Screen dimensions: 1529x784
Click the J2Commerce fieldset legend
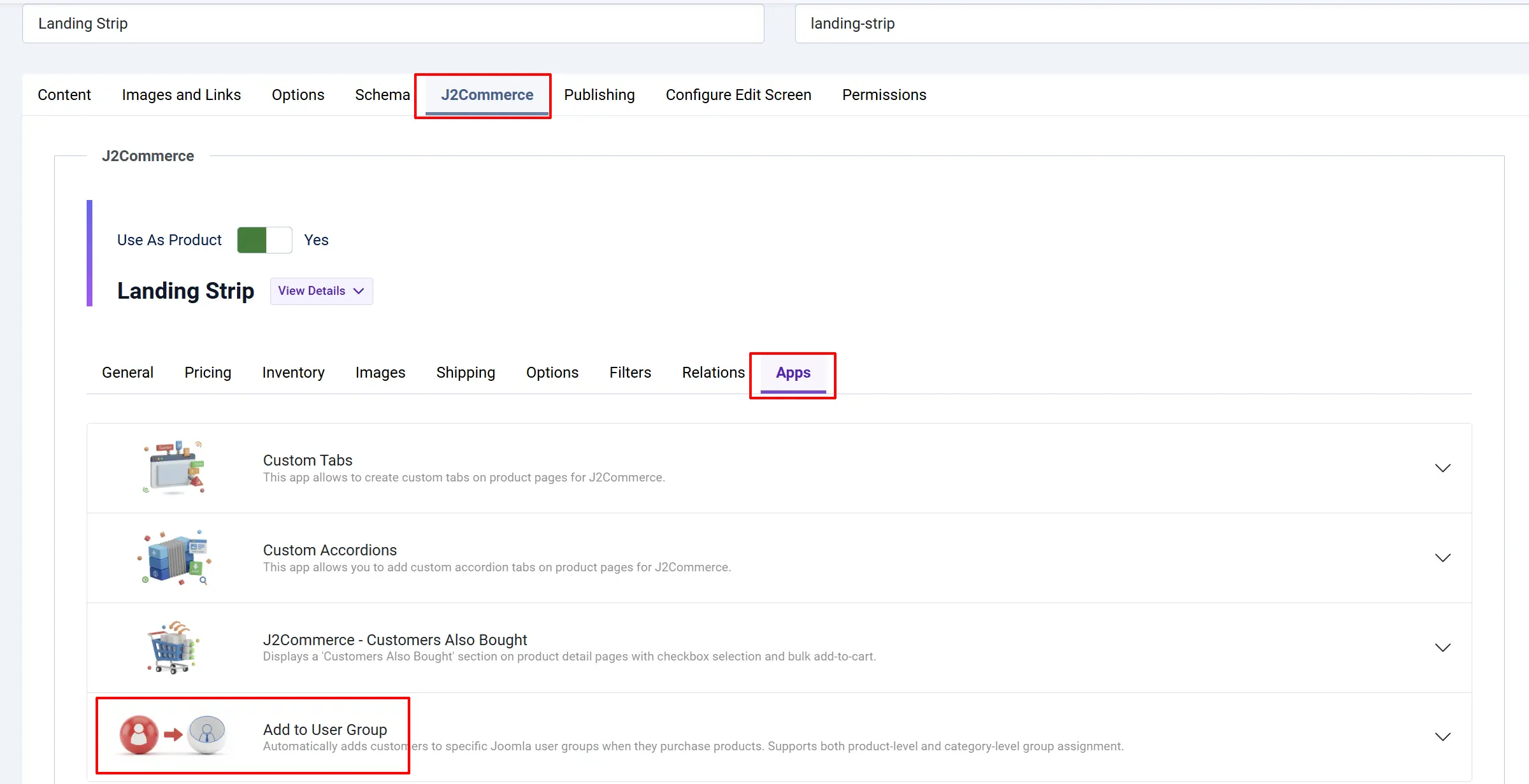pos(148,156)
